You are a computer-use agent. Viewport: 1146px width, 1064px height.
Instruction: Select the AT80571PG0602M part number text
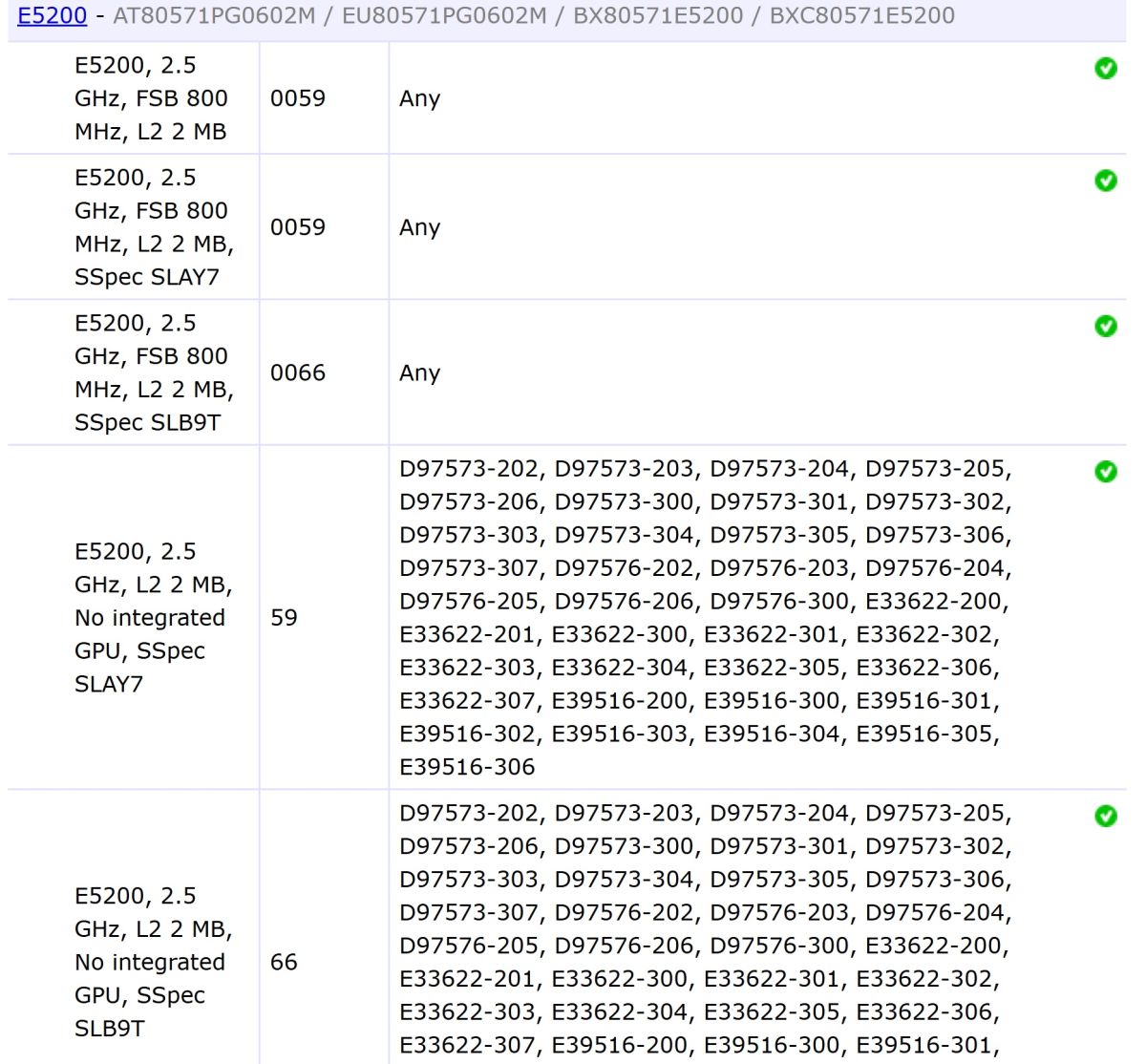click(x=214, y=15)
